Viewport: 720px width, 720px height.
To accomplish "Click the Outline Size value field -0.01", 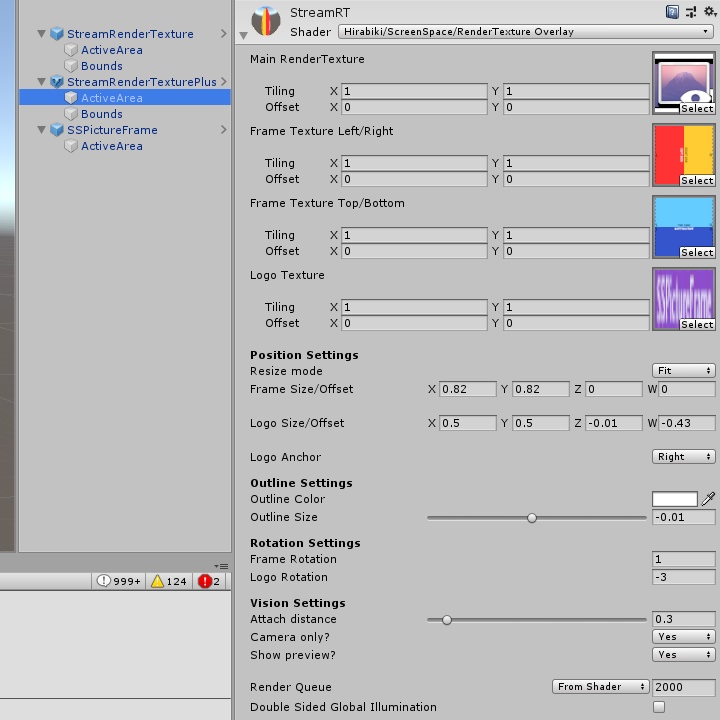I will point(684,517).
